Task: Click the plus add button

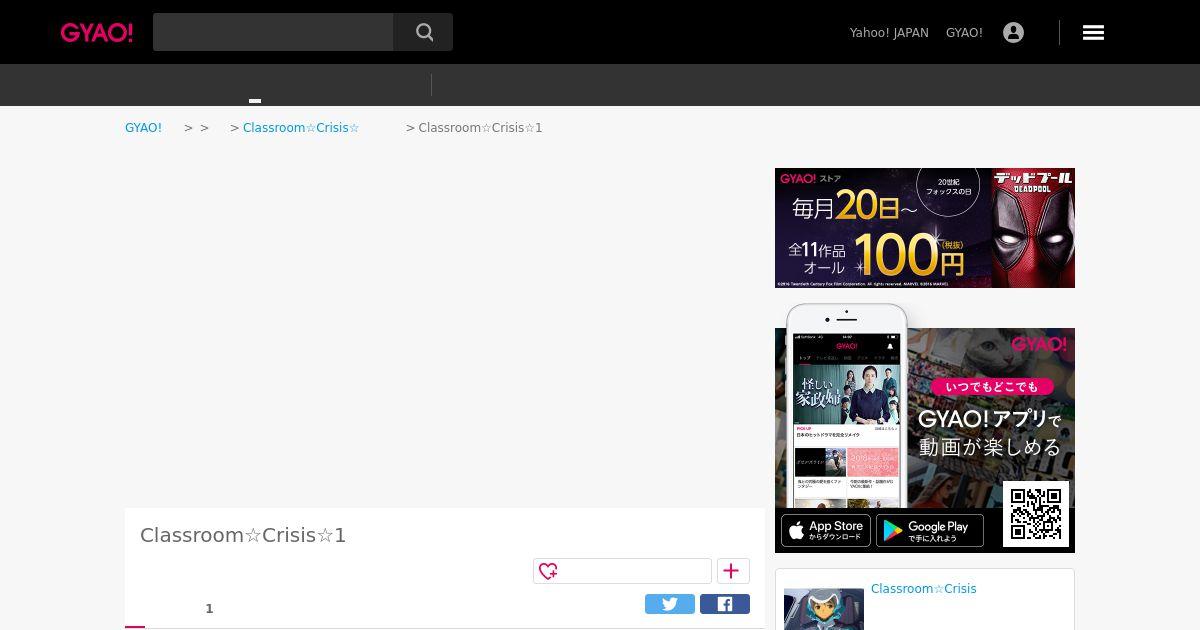Action: [x=733, y=571]
